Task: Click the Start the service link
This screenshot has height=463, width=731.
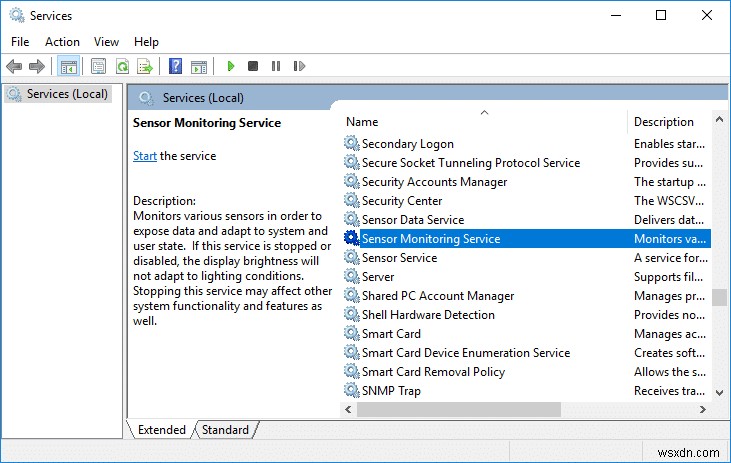Action: 145,156
